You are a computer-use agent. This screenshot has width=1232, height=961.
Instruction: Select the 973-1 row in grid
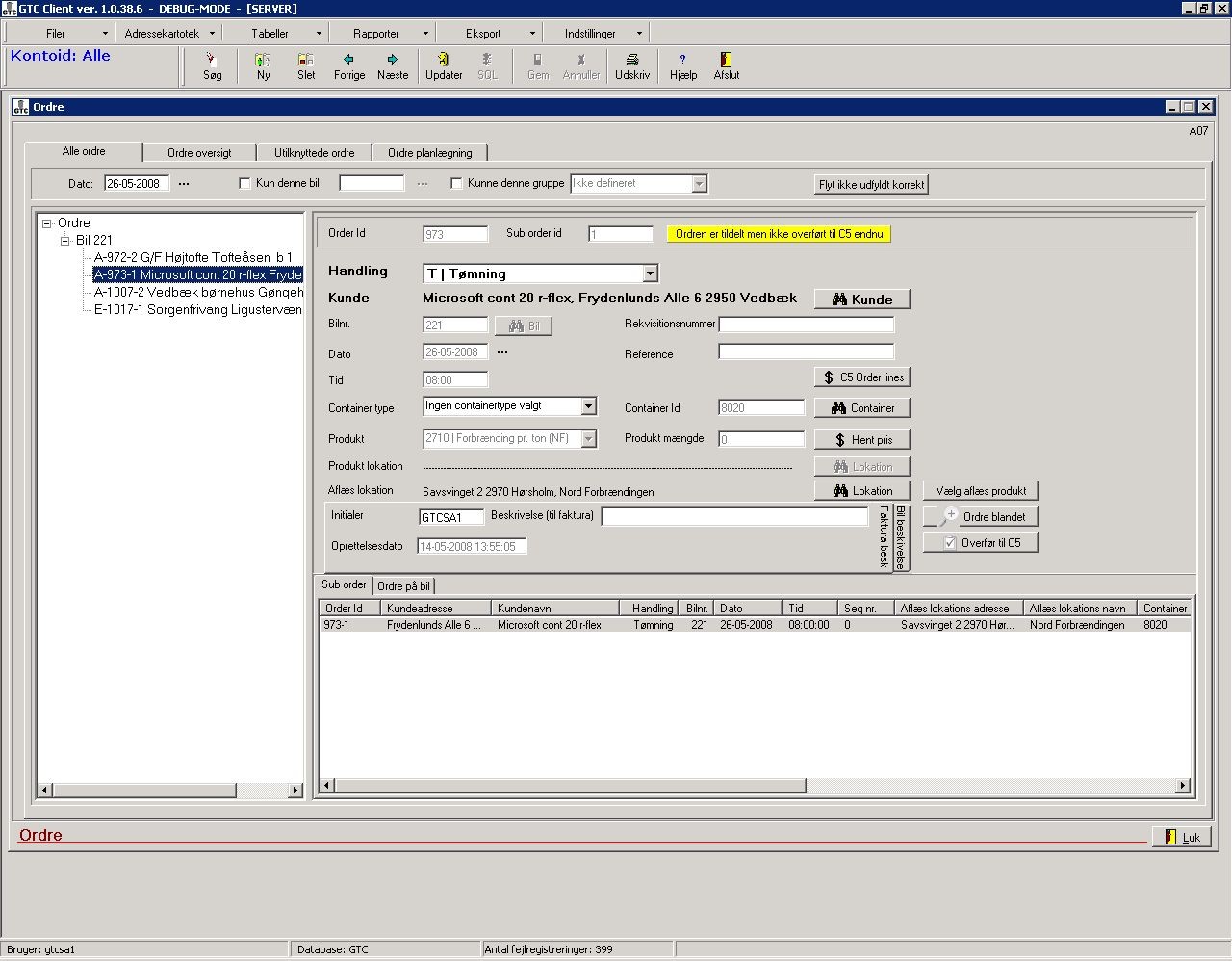pyautogui.click(x=756, y=625)
